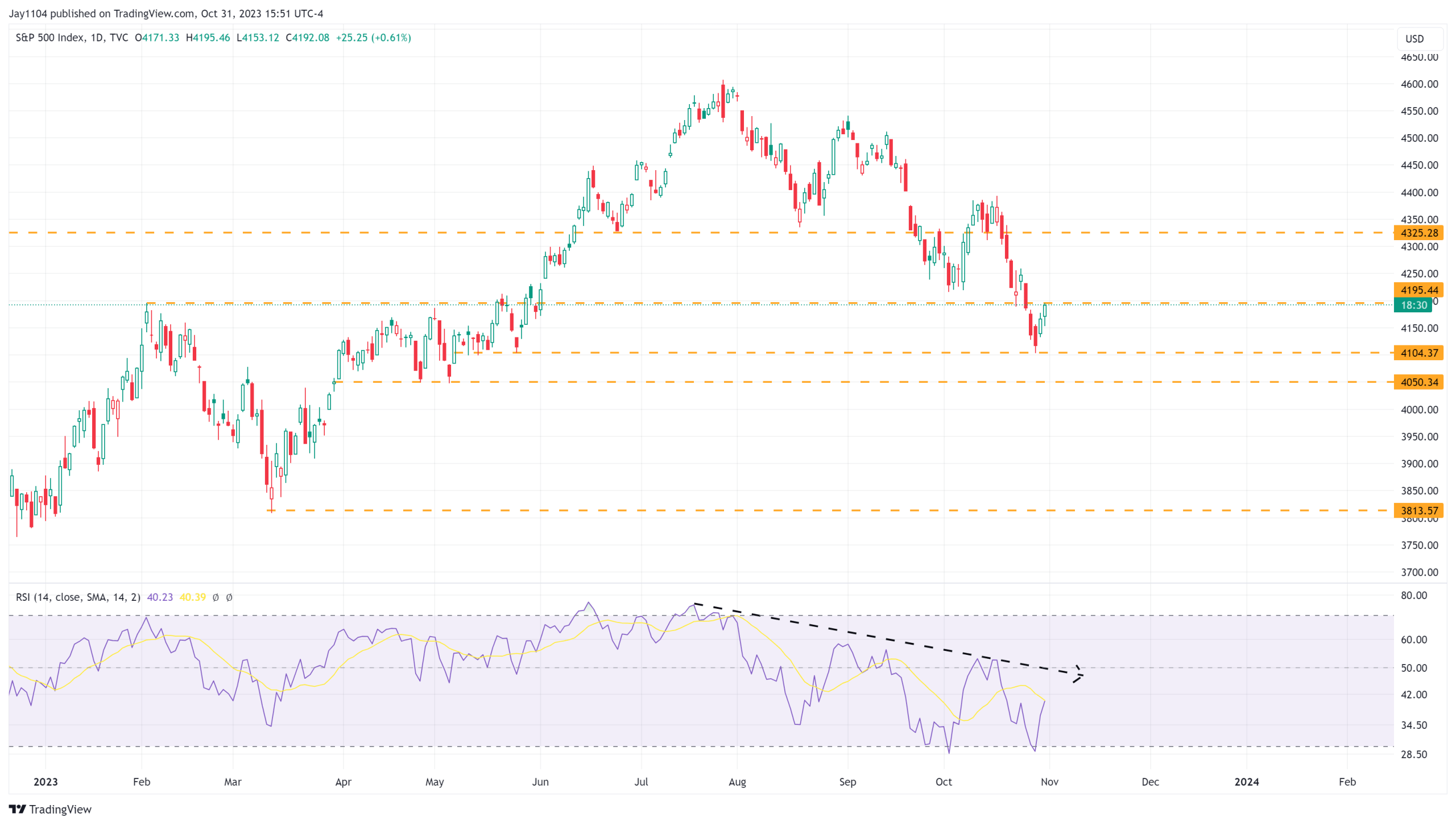This screenshot has width=1456, height=825.
Task: Click the RSI SMA value 40.39
Action: [x=192, y=597]
